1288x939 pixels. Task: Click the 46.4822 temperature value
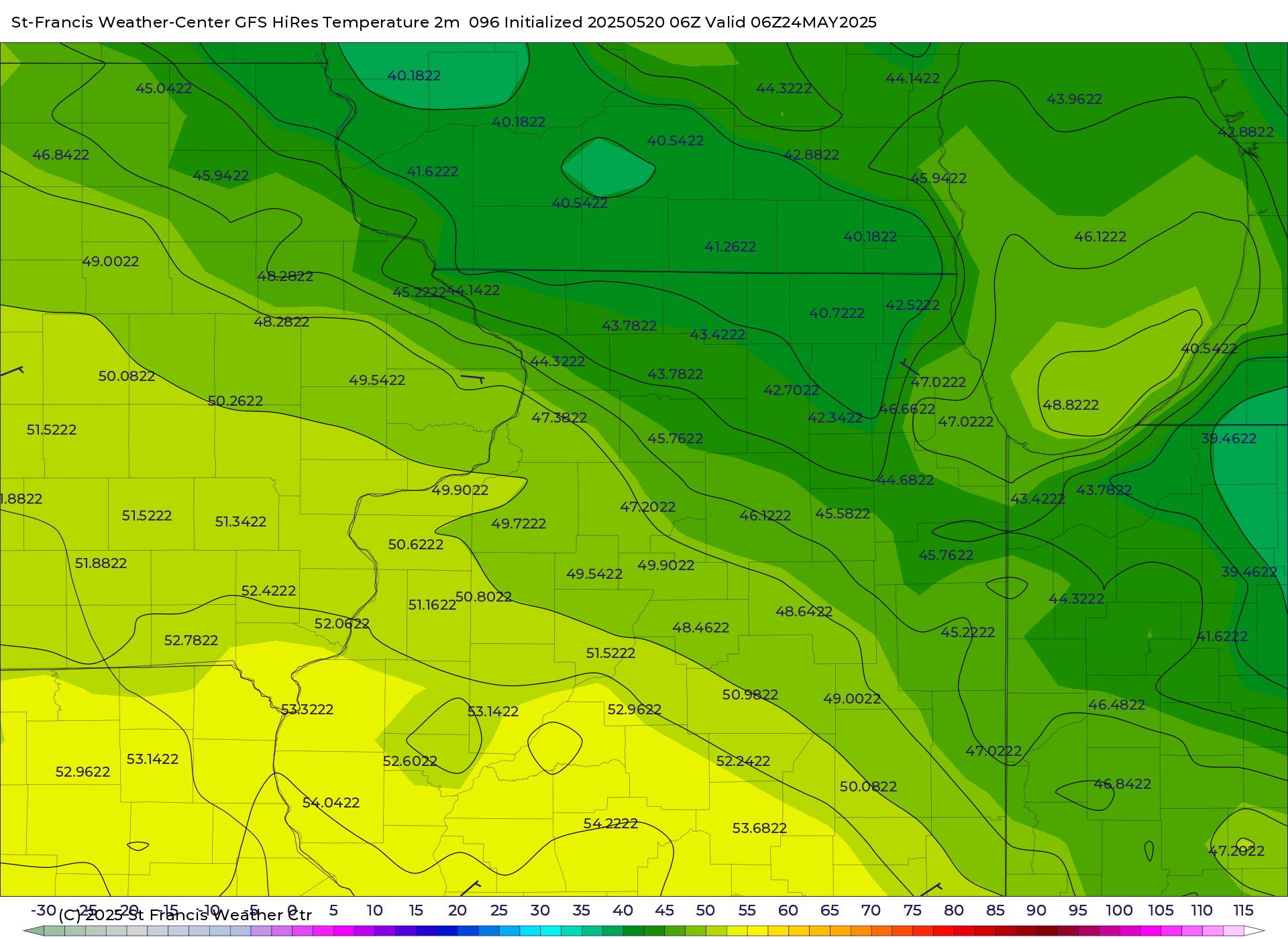[1117, 705]
